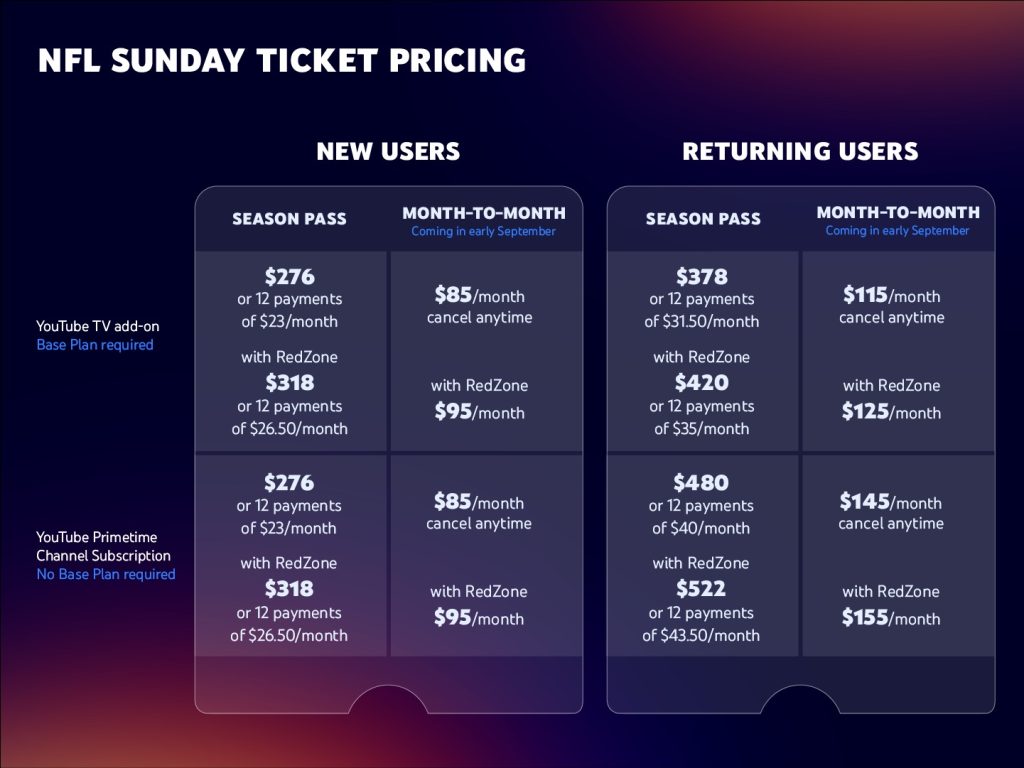Open the blue Base Plan required link
This screenshot has width=1024, height=768.
click(95, 345)
